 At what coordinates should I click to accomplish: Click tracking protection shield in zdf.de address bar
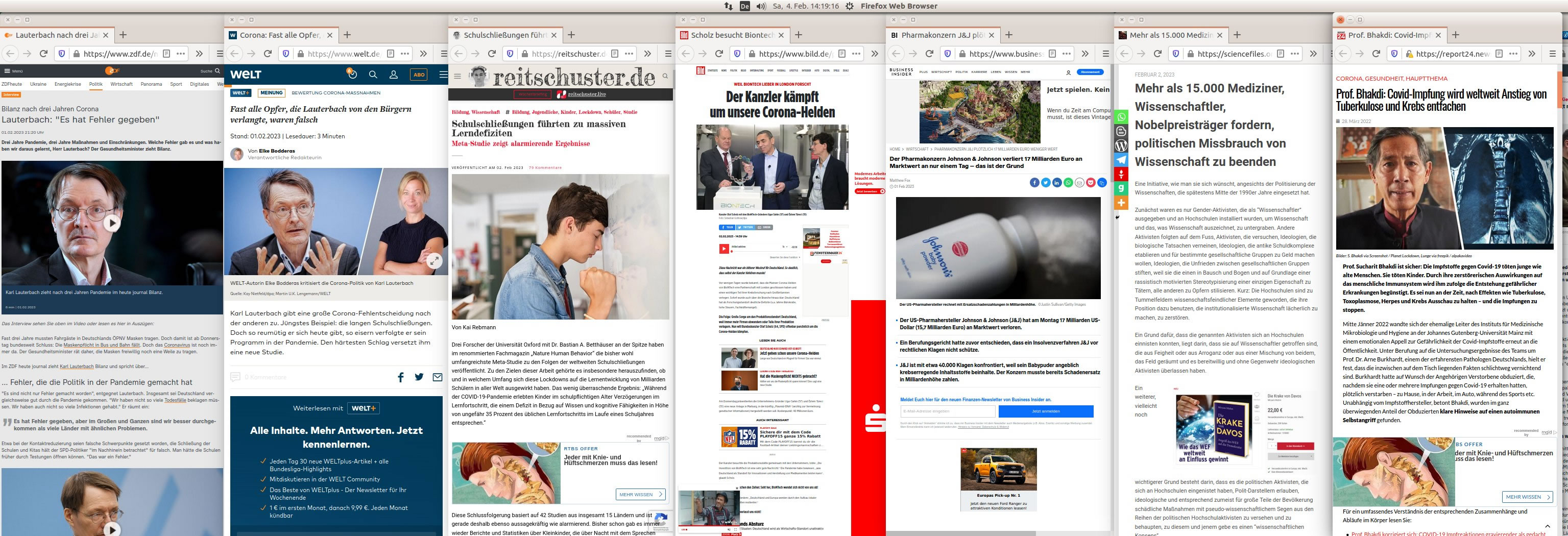pos(61,54)
